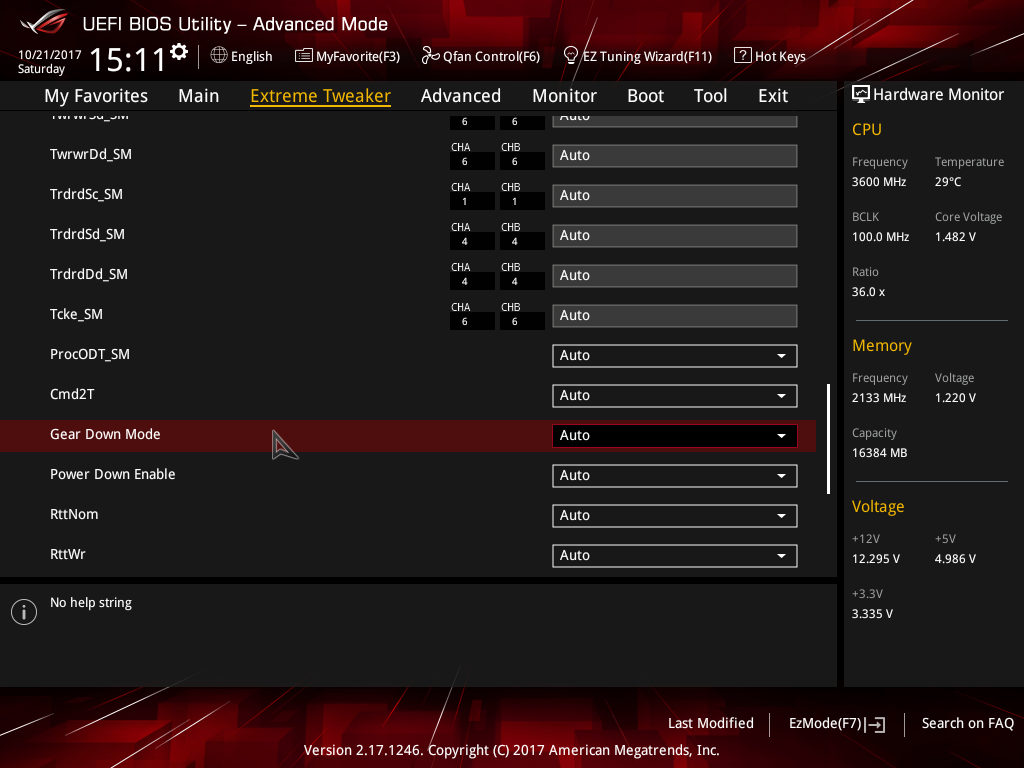Click the CPU frequency value 3600 MHz
1024x768 pixels.
click(879, 182)
